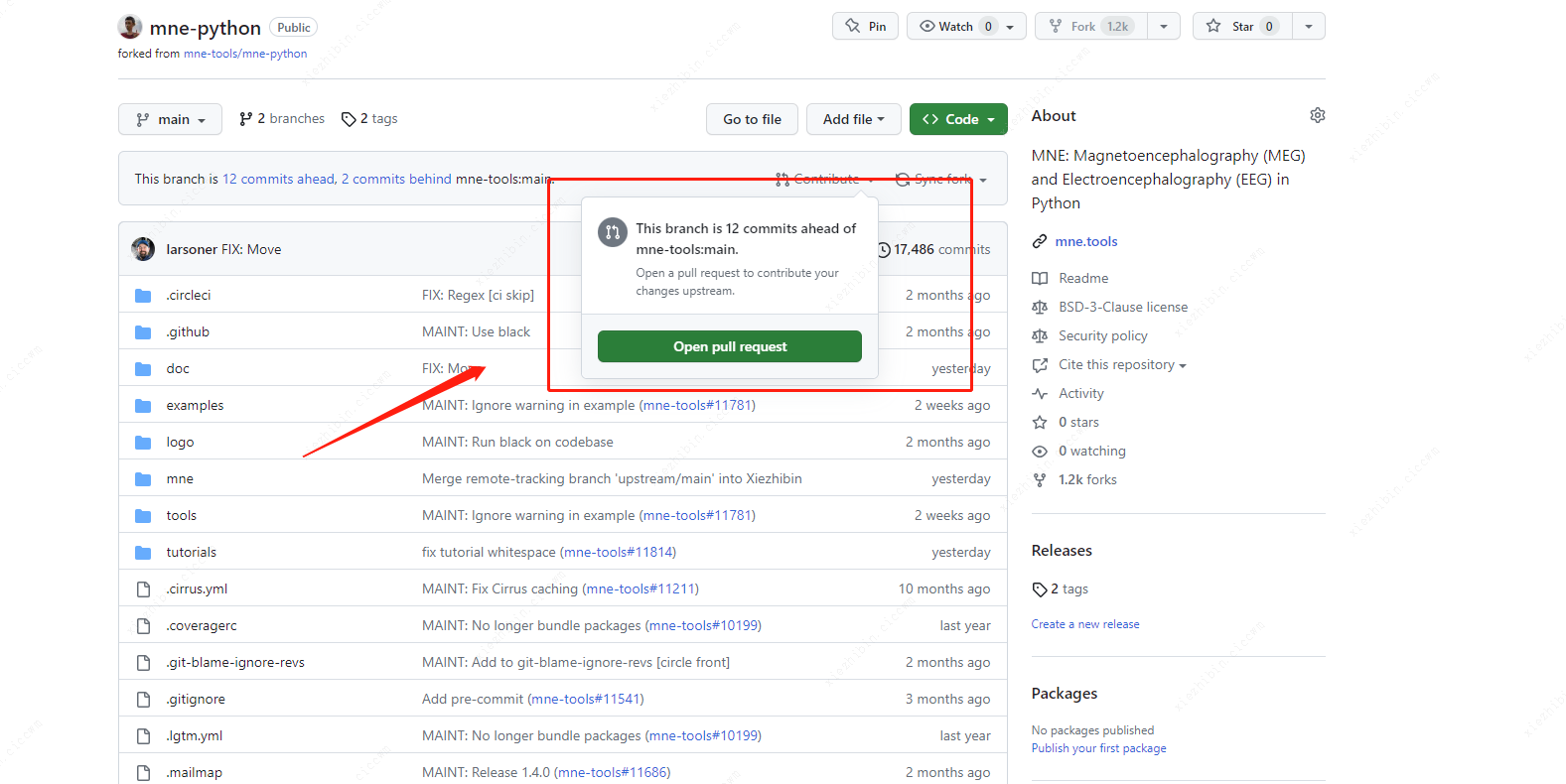Expand the Fork dropdown arrow

point(1164,27)
